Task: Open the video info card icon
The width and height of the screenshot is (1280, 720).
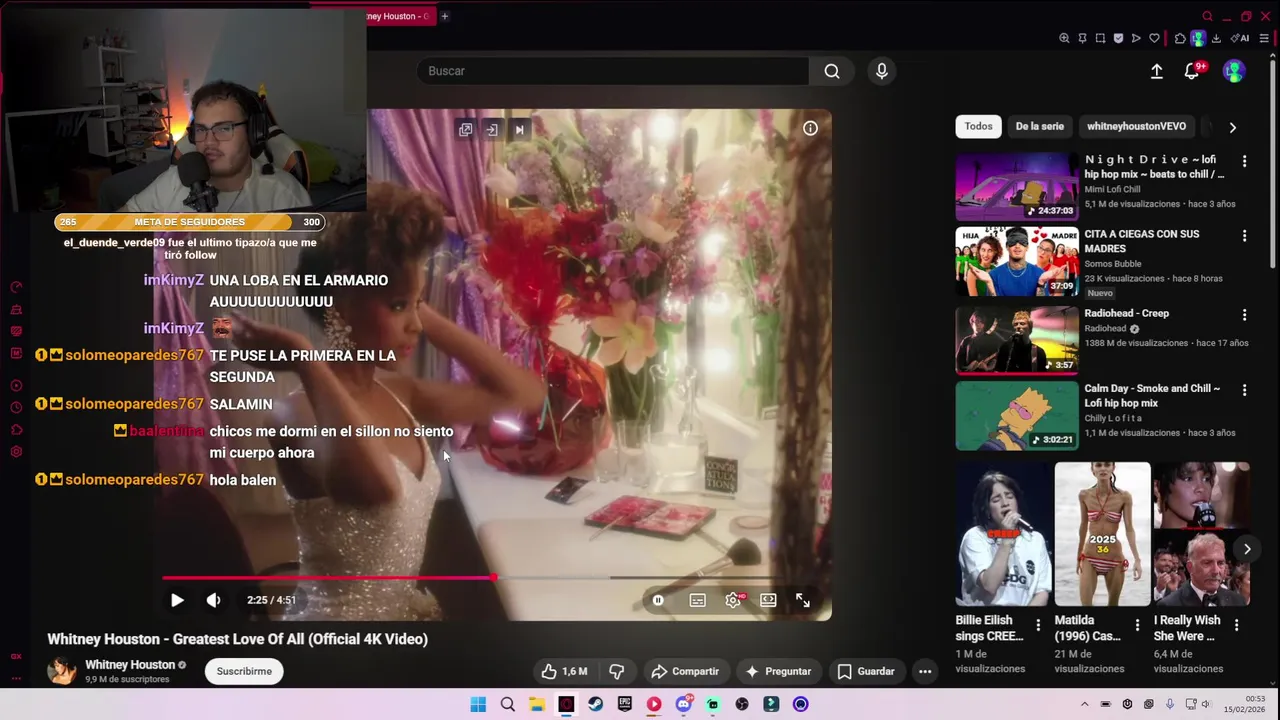Action: (810, 128)
